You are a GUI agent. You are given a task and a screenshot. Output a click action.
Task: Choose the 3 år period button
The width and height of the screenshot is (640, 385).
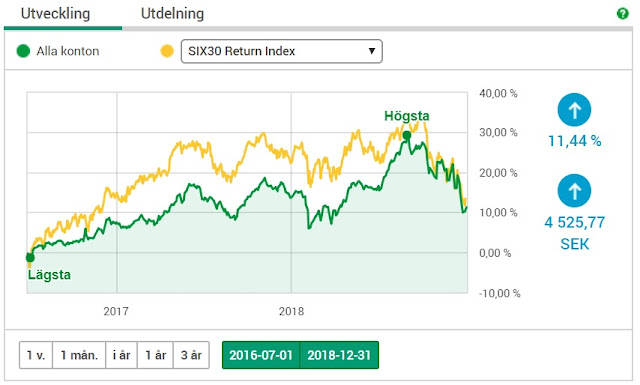191,355
